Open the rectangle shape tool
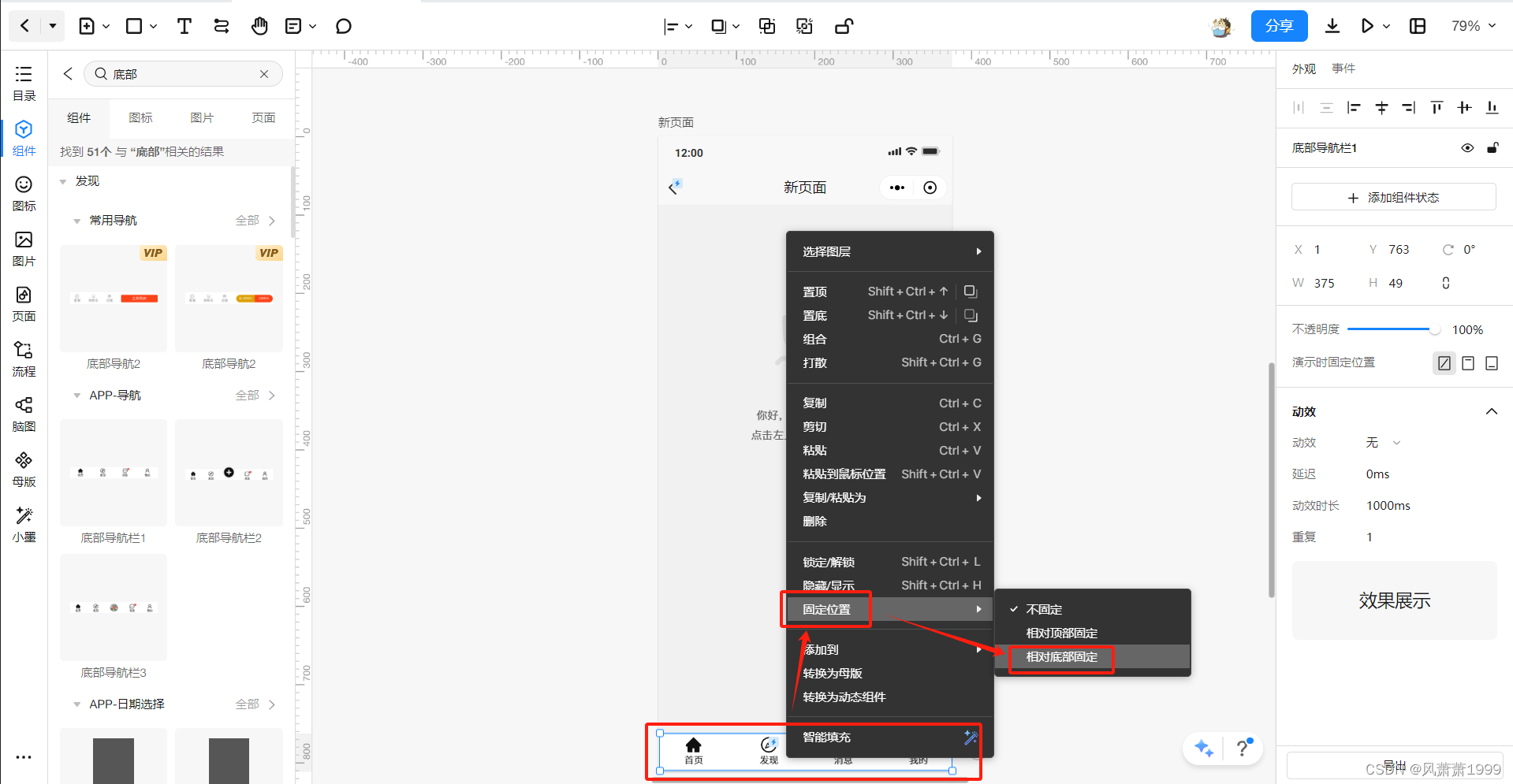This screenshot has width=1513, height=784. tap(134, 26)
